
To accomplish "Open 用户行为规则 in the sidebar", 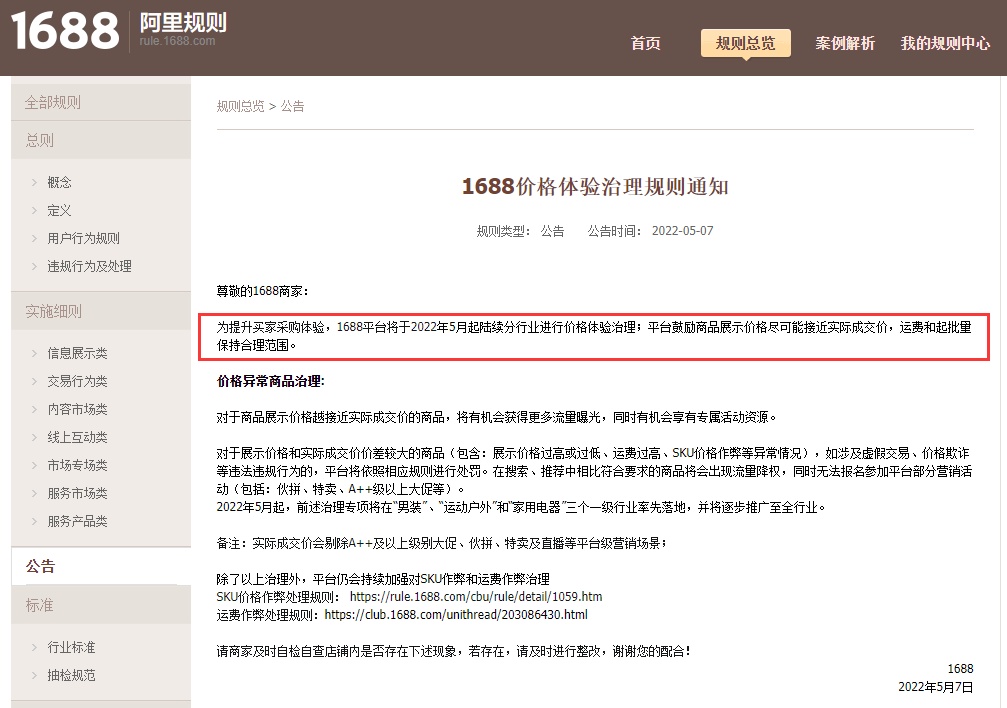I will [83, 238].
